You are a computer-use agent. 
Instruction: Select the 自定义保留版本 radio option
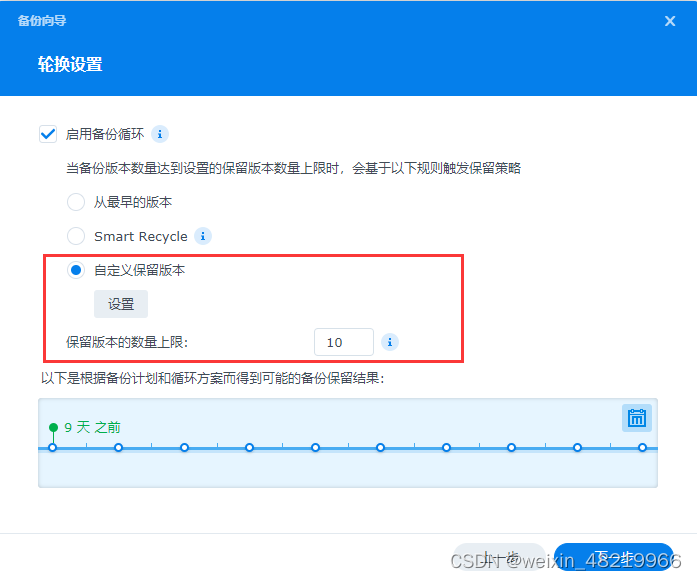pyautogui.click(x=76, y=270)
